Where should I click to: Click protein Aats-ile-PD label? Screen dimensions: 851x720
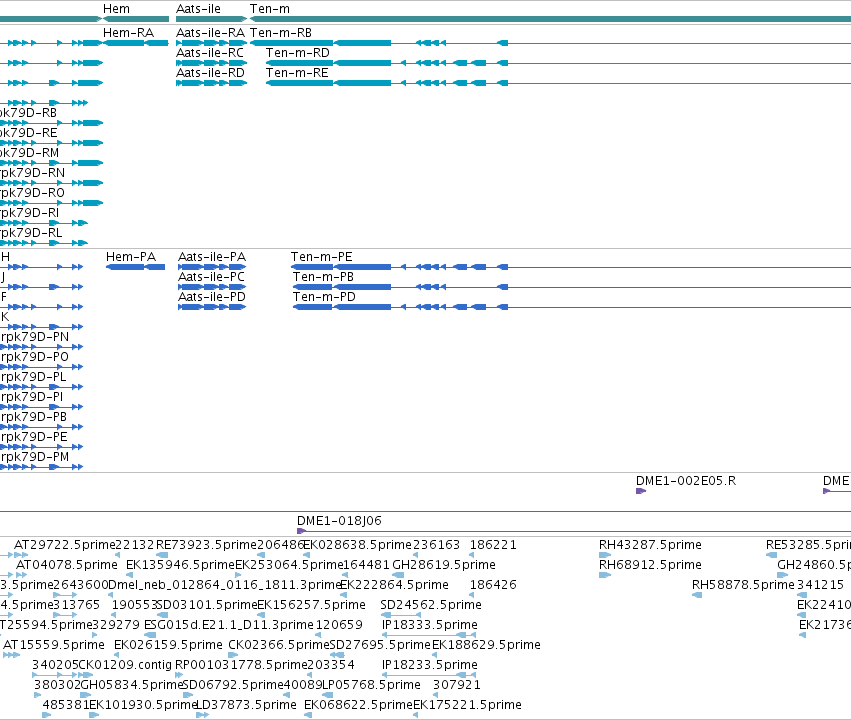[x=212, y=297]
